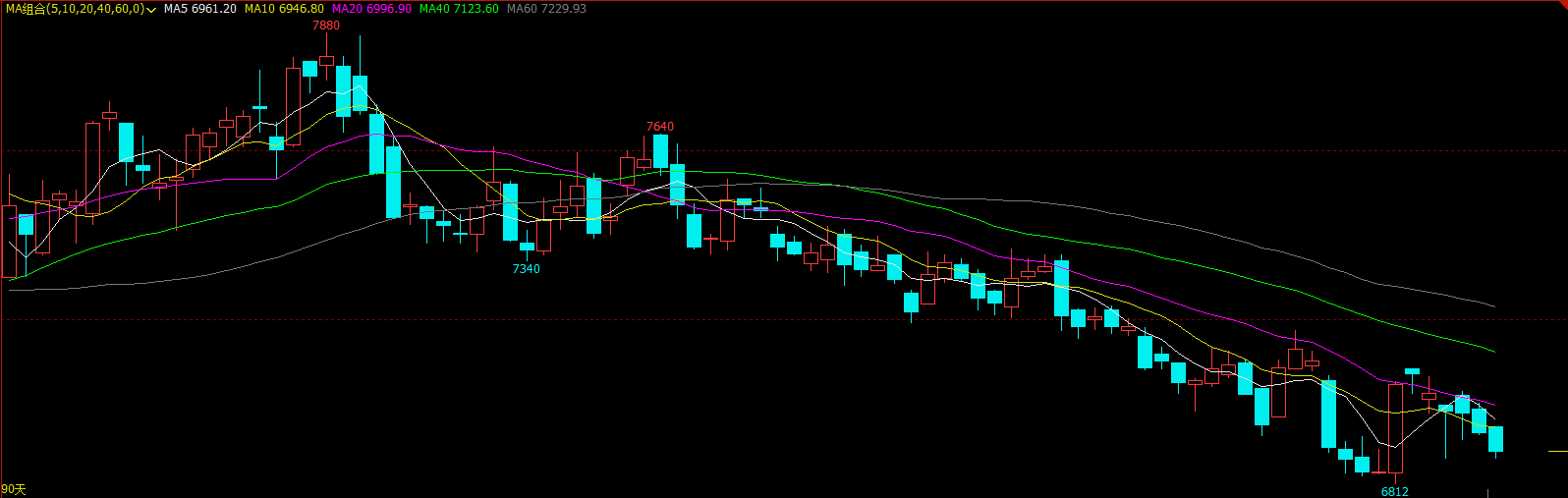
Task: Click the 7640 peak price label
Action: (660, 127)
